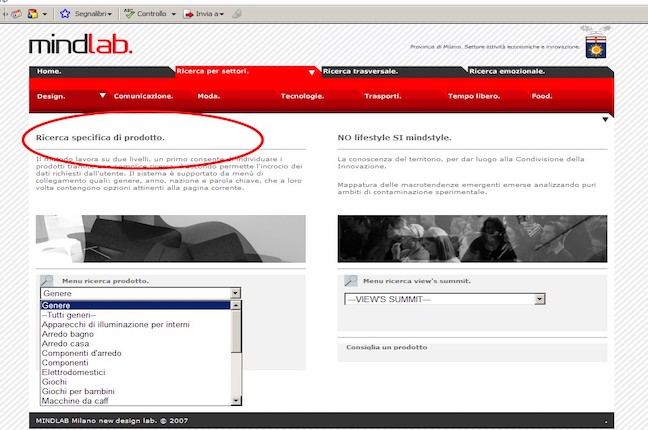Open the Segnalibri dropdown arrow

pos(110,14)
